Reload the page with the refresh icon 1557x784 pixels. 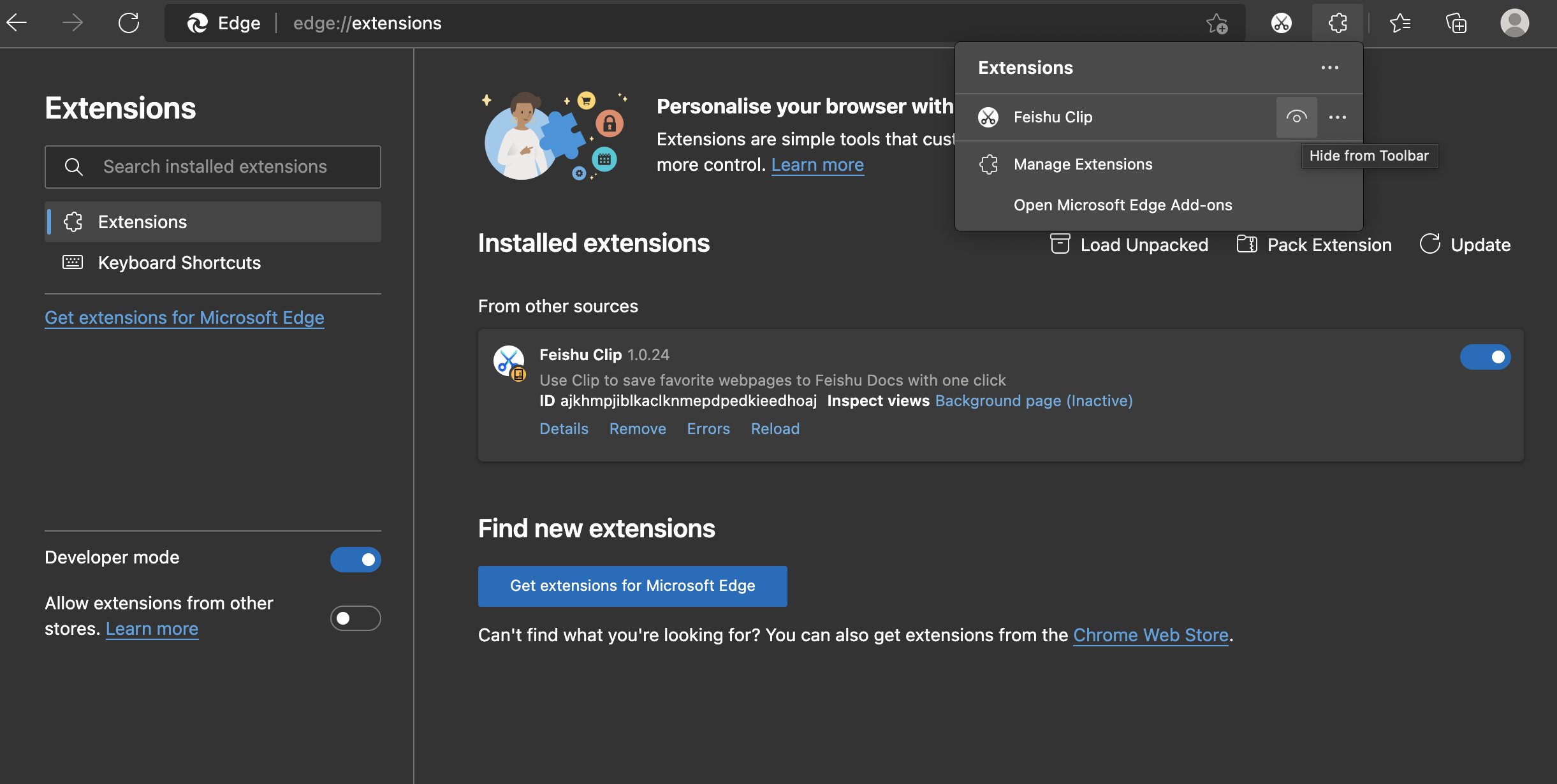129,23
